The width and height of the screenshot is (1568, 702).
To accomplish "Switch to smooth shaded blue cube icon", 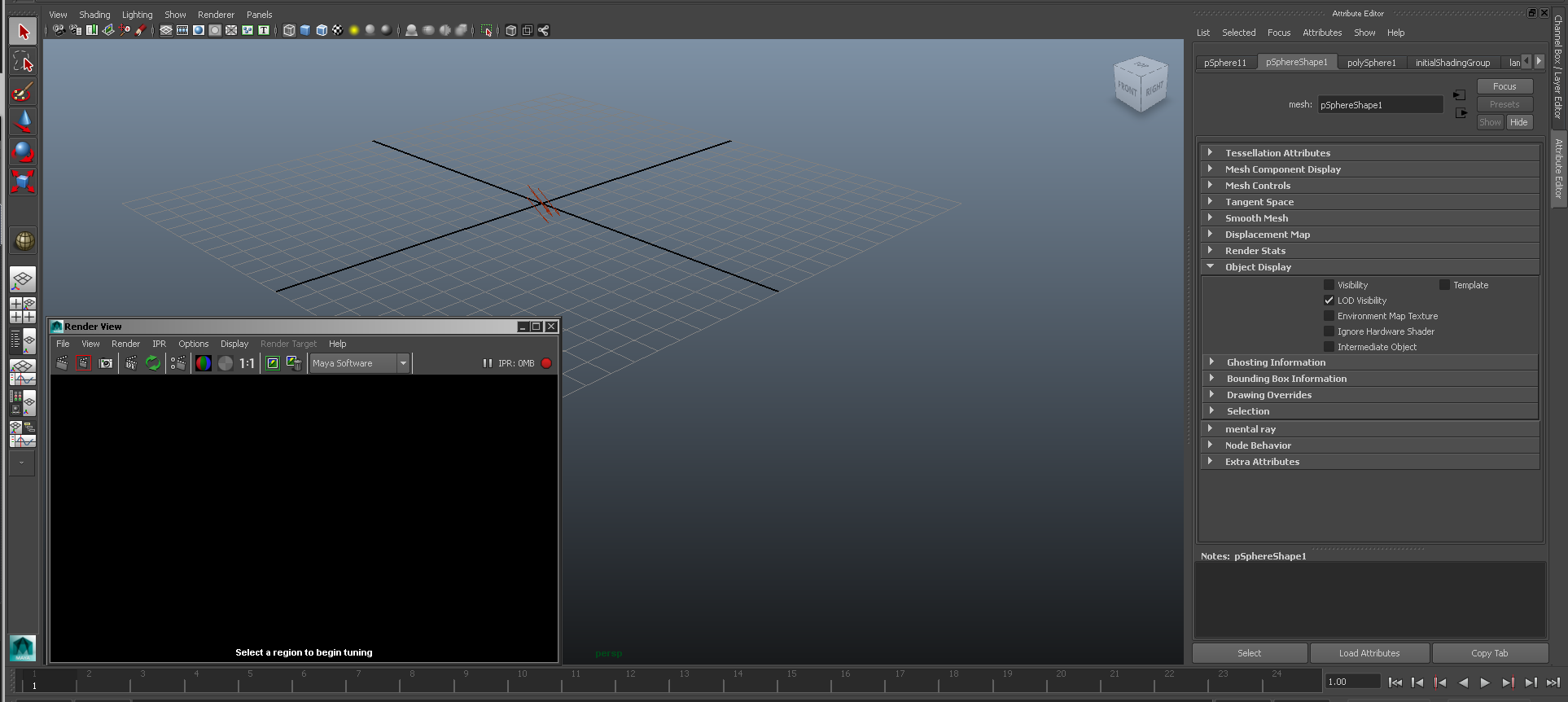I will (305, 30).
